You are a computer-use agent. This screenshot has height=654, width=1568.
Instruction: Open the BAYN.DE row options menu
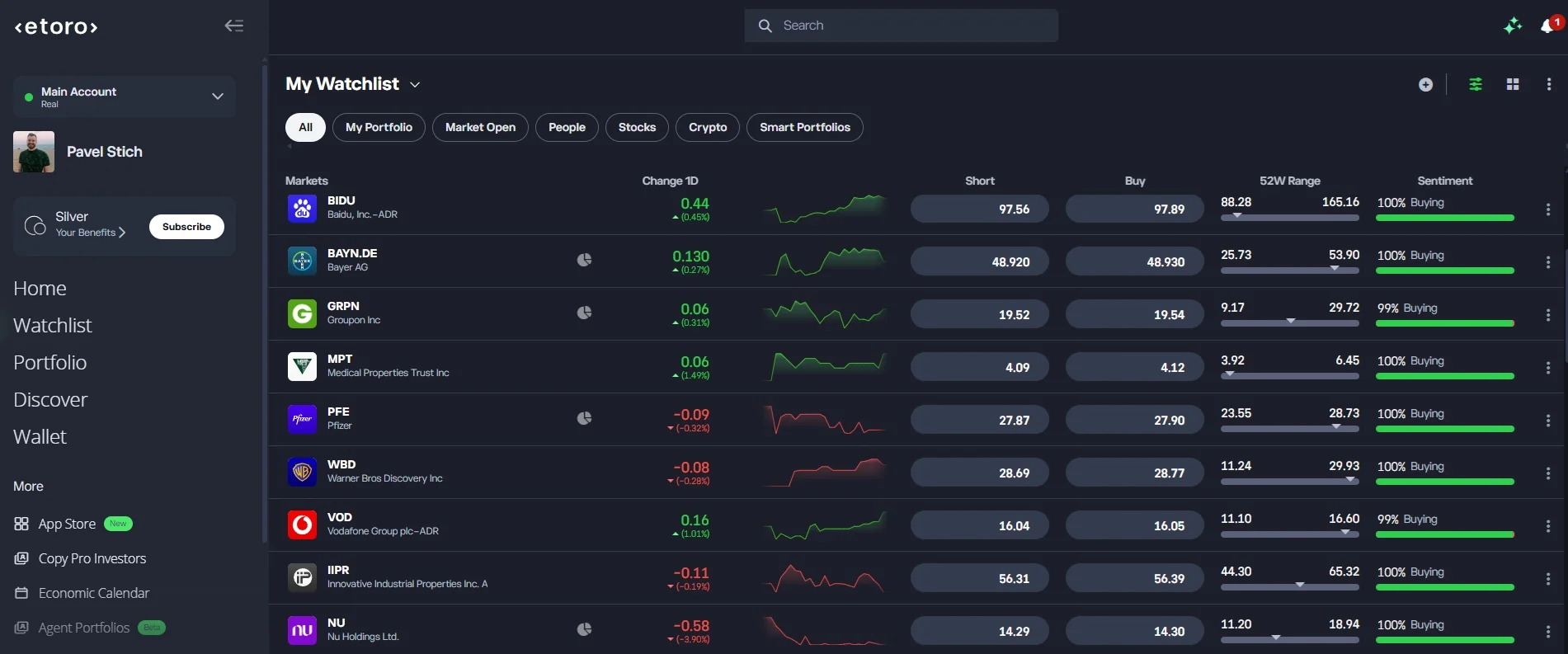1548,262
